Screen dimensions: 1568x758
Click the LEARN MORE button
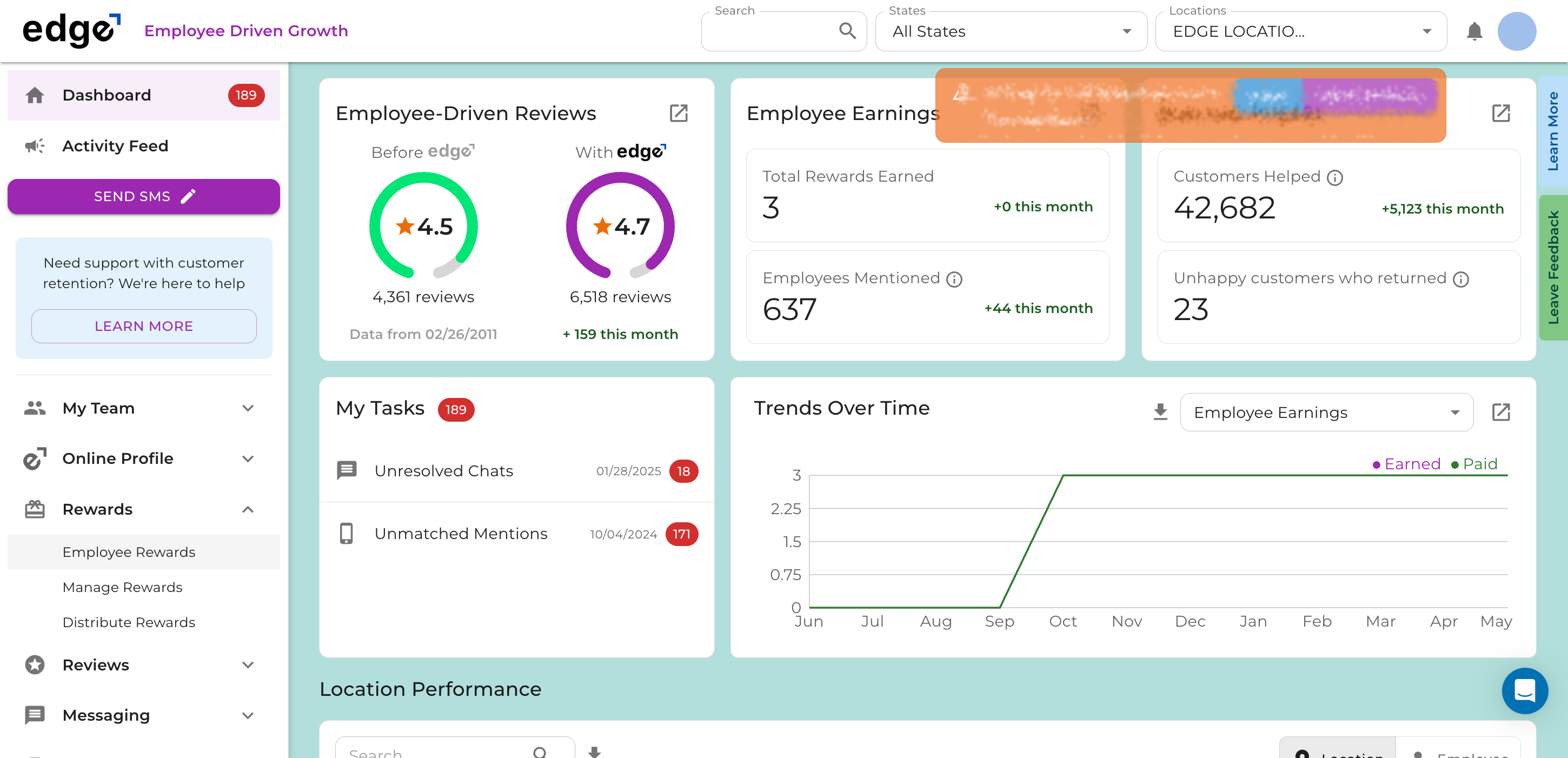[144, 327]
